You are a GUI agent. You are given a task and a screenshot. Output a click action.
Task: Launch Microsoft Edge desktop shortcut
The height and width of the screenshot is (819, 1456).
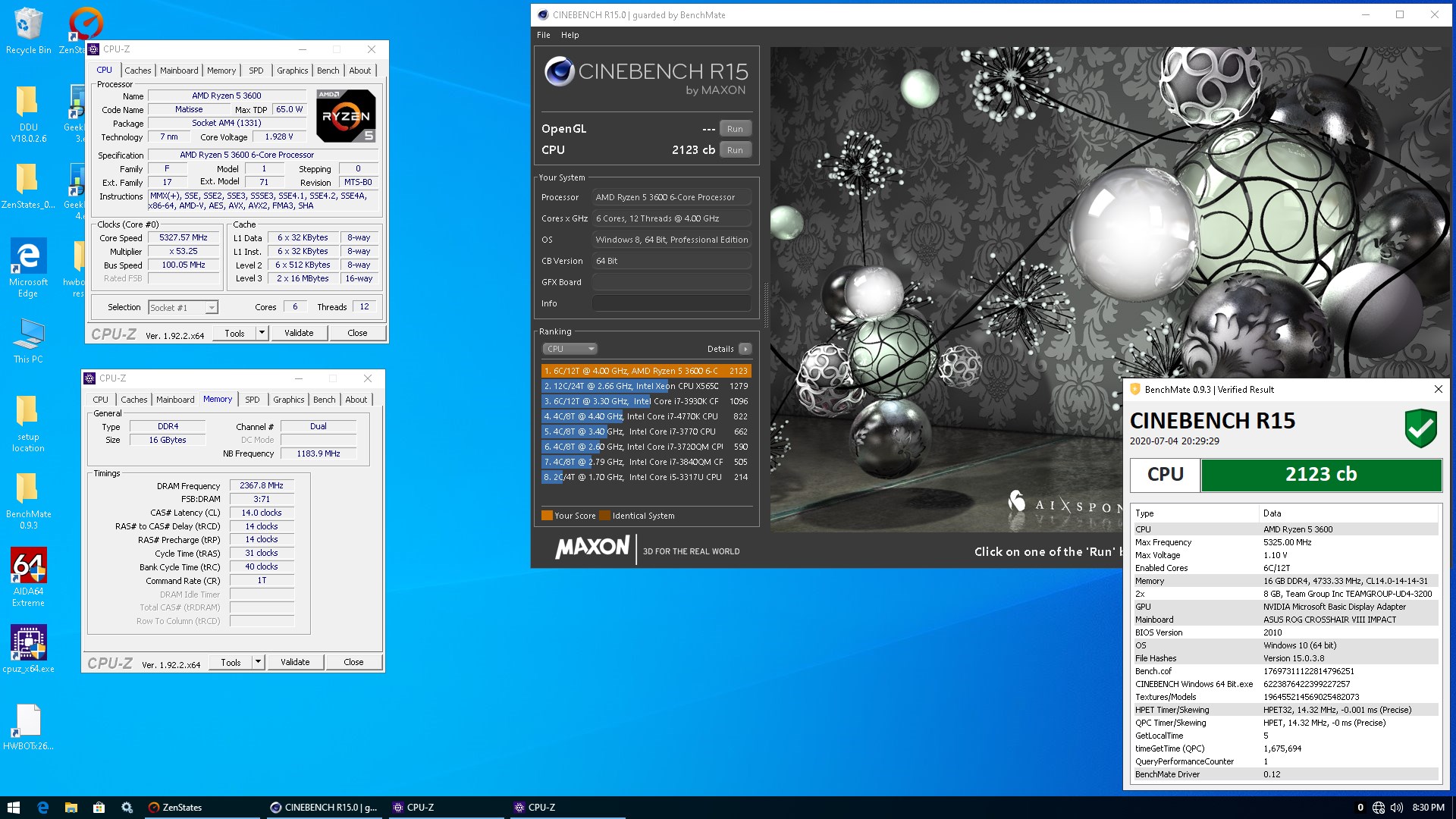(x=28, y=267)
